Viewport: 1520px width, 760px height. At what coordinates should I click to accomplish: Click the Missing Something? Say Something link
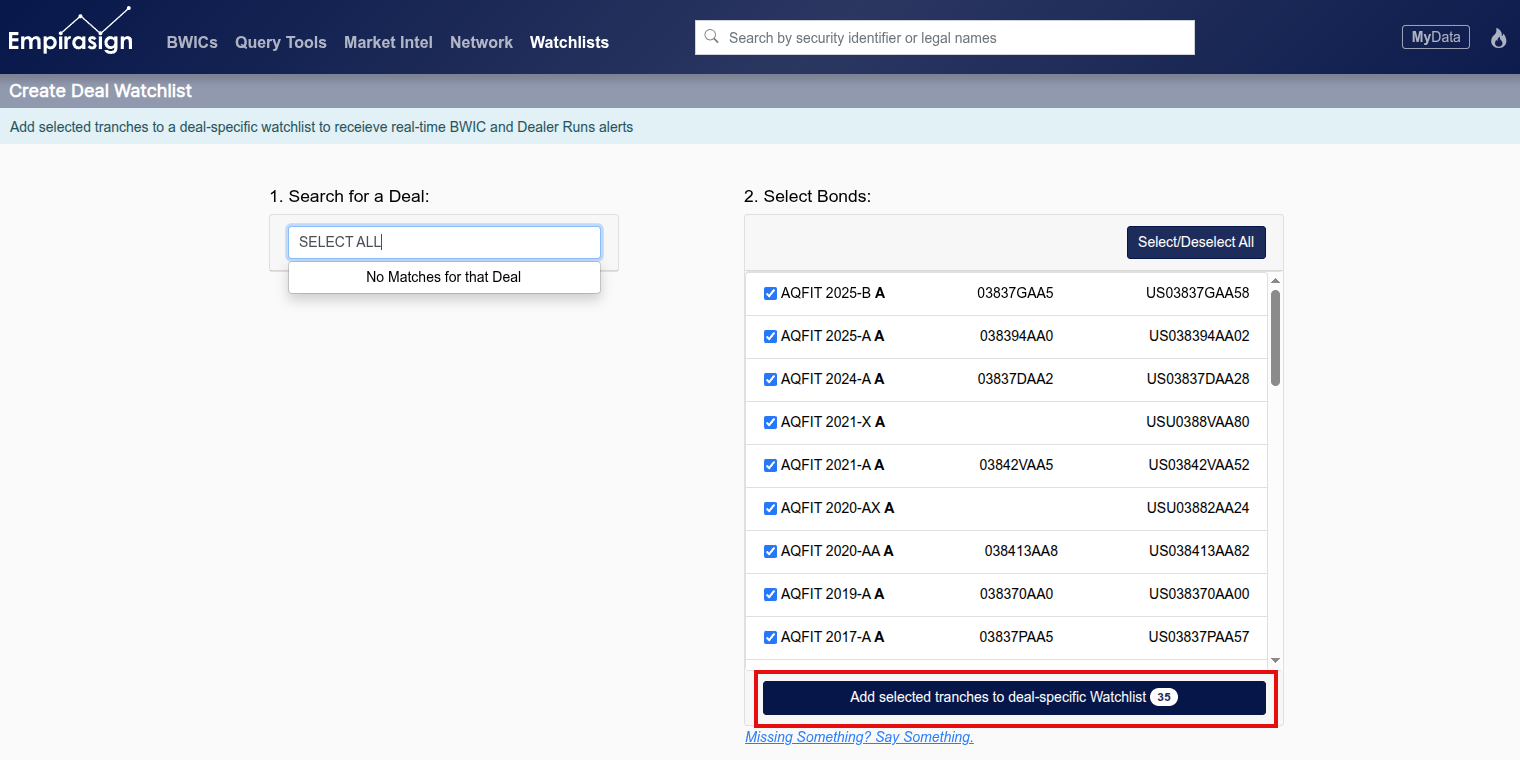[x=859, y=737]
